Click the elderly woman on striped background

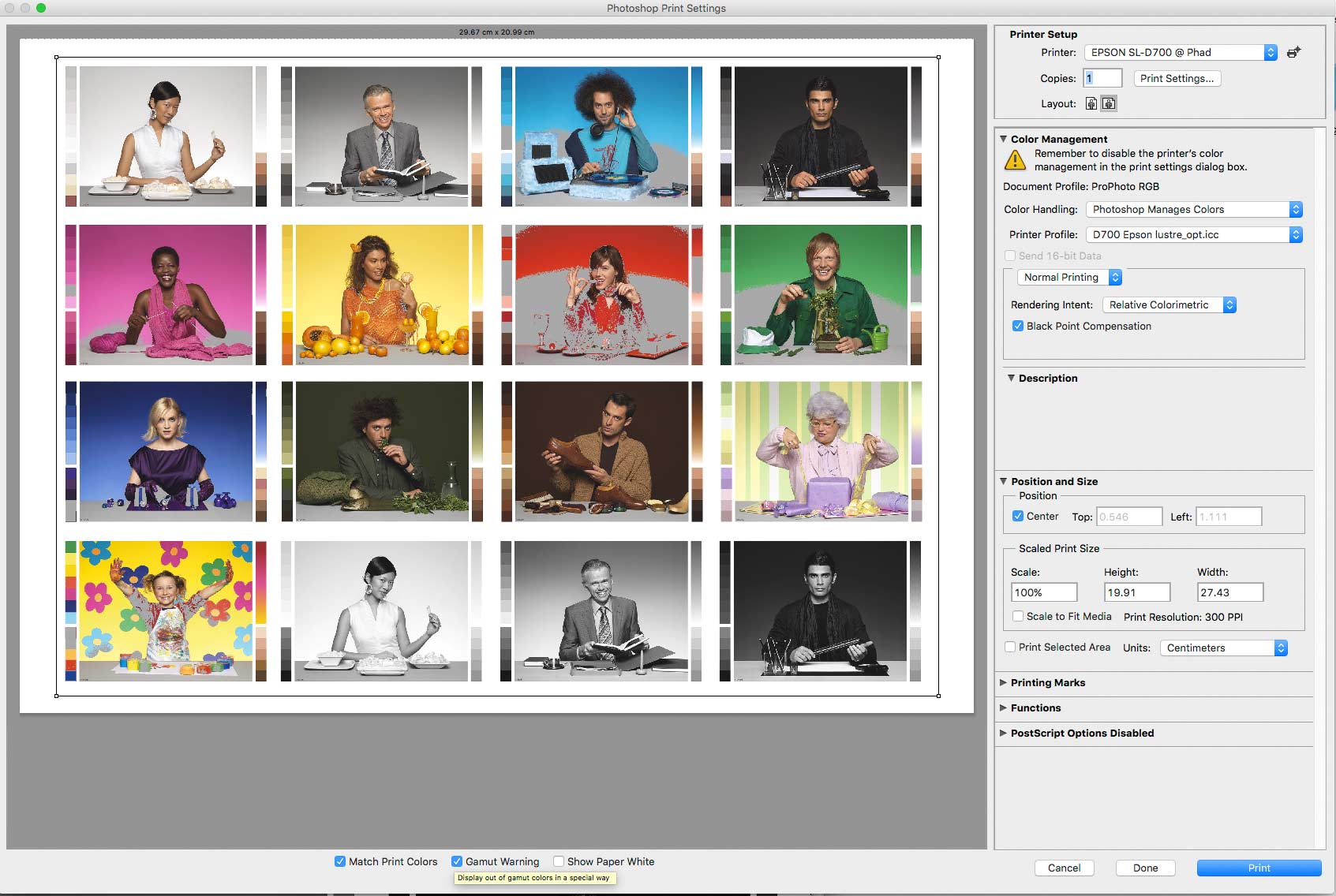click(x=821, y=452)
